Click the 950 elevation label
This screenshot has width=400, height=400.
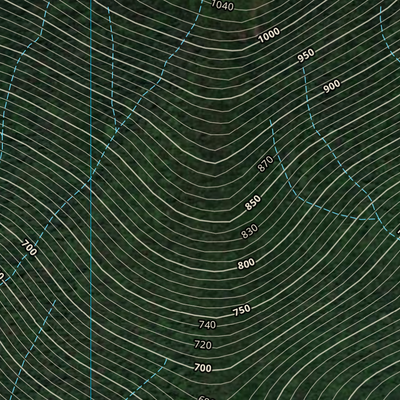click(x=306, y=56)
